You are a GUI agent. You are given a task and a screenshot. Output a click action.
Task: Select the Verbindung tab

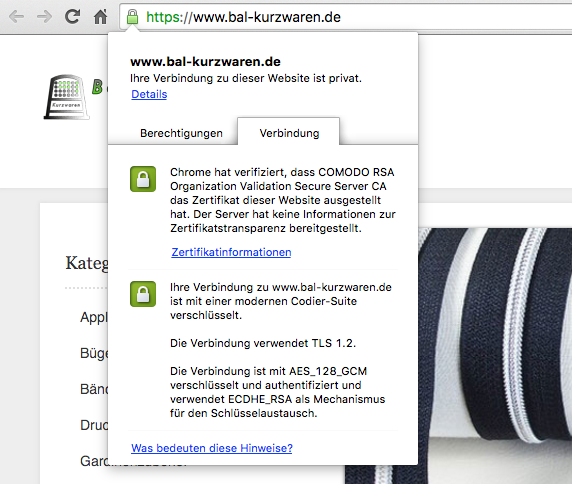pyautogui.click(x=289, y=133)
